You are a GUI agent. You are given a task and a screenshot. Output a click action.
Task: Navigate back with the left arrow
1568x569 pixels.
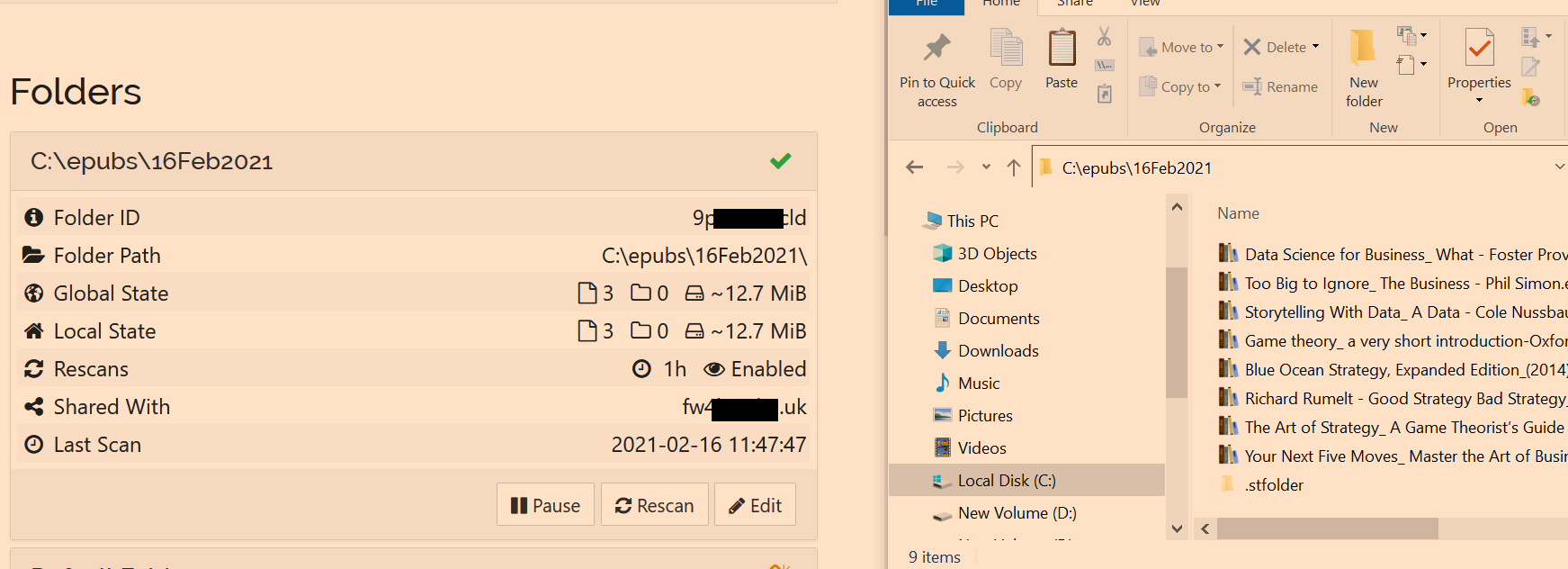(915, 167)
